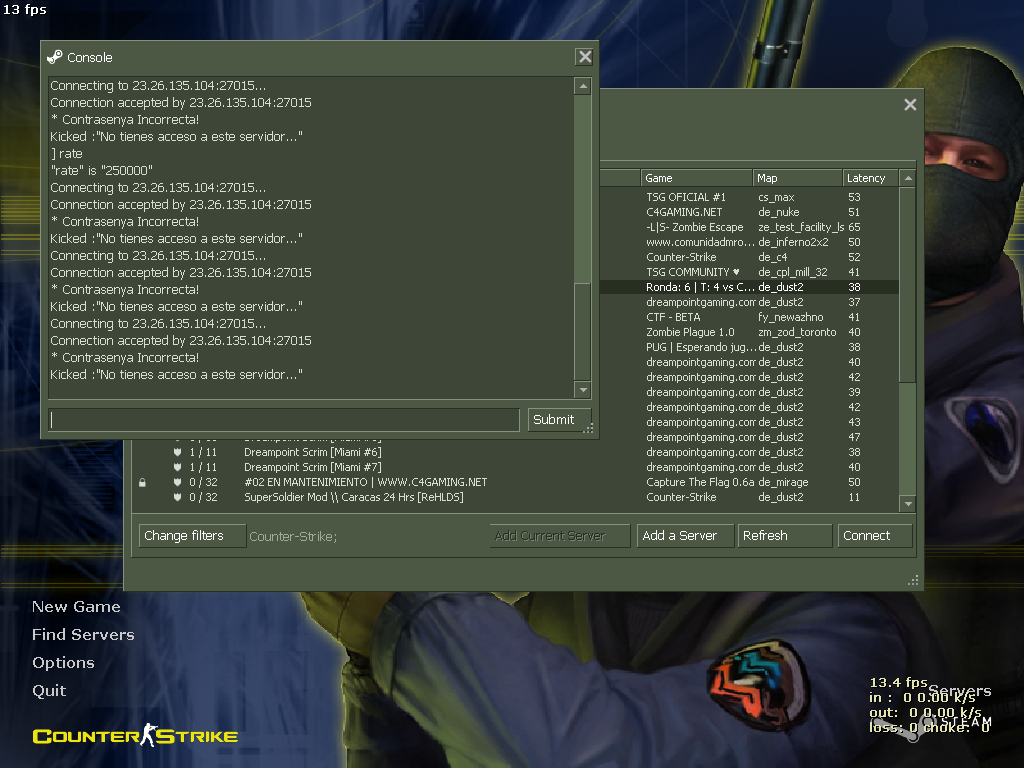Close the Console window
The image size is (1024, 768).
coord(584,57)
